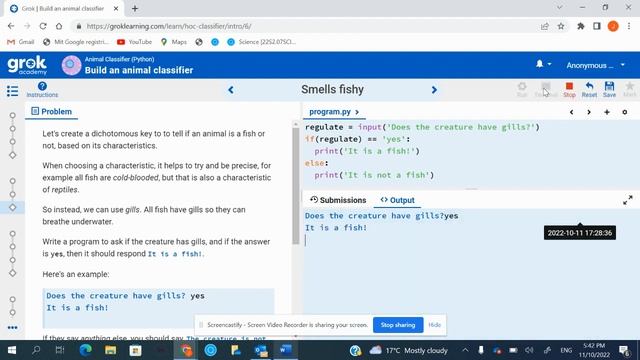Open browser home page
The image size is (640, 360).
(59, 26)
